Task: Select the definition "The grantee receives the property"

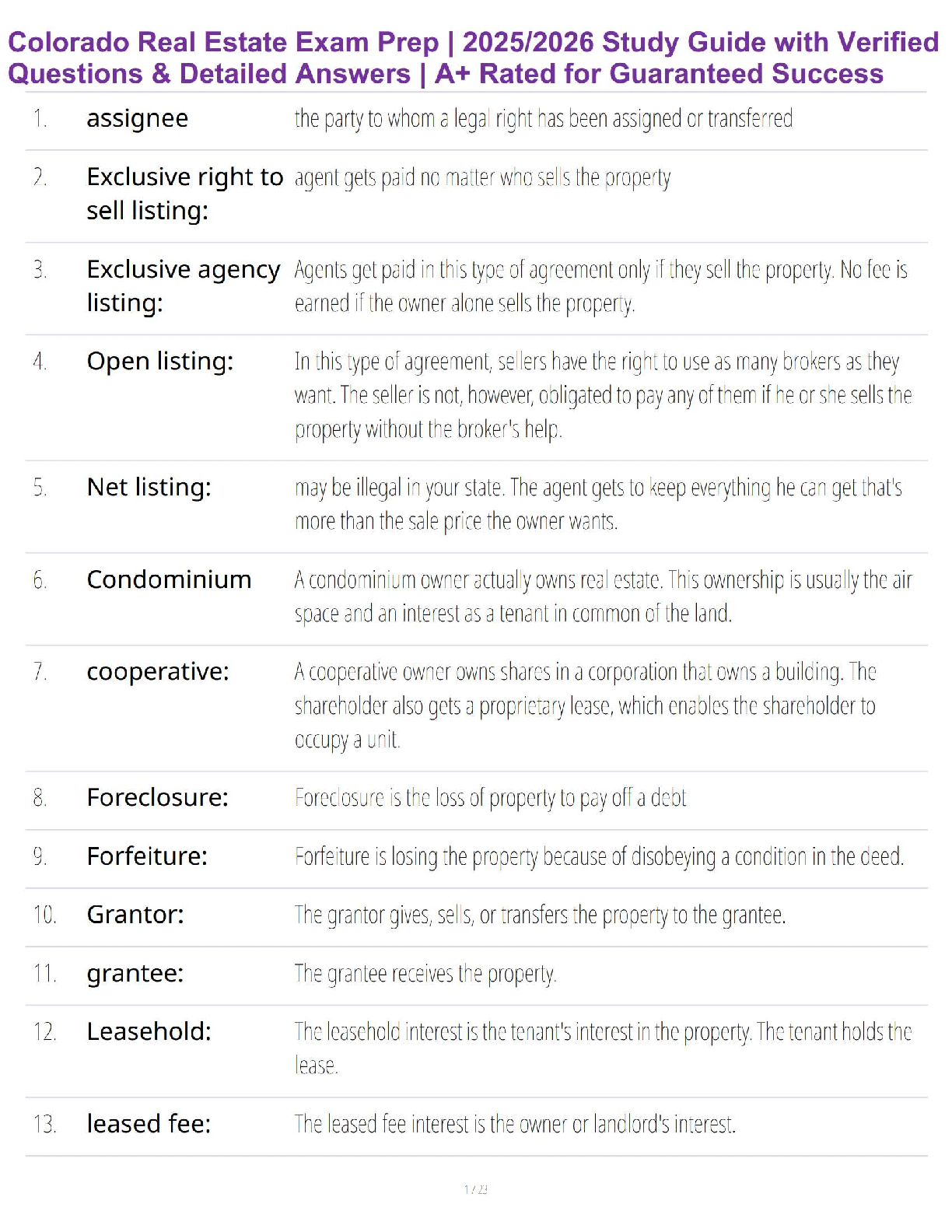Action: click(425, 974)
